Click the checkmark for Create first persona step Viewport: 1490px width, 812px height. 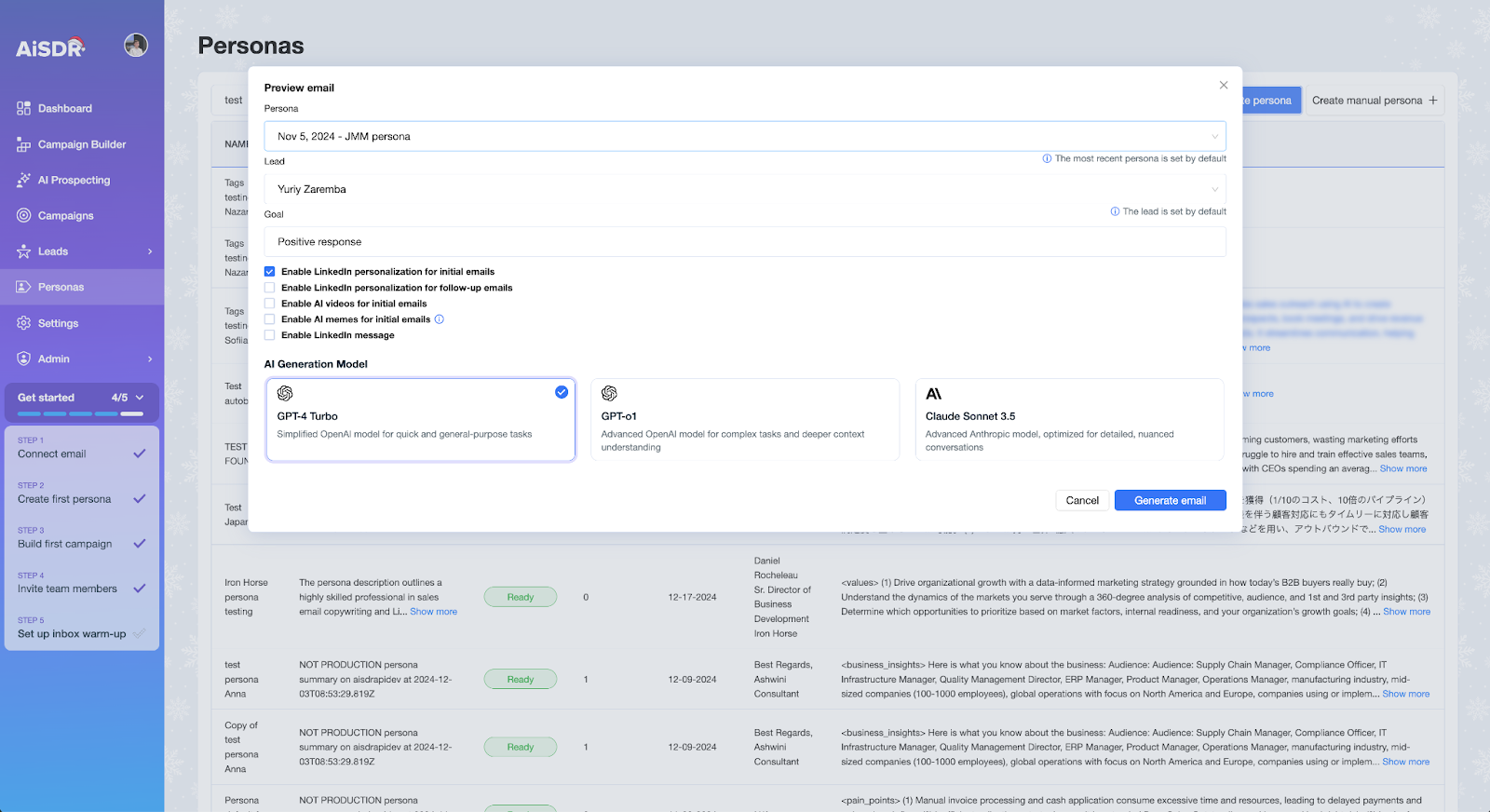pos(140,498)
